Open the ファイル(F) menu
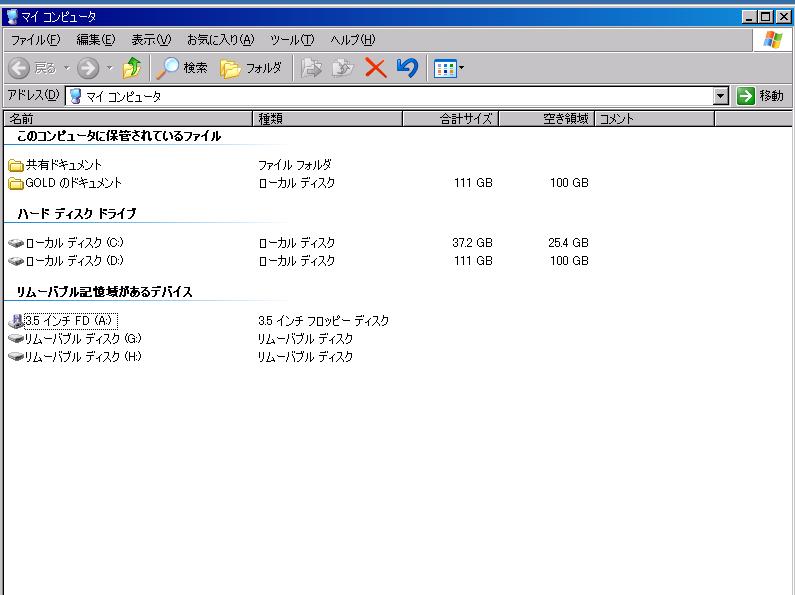The width and height of the screenshot is (795, 595). (35, 40)
